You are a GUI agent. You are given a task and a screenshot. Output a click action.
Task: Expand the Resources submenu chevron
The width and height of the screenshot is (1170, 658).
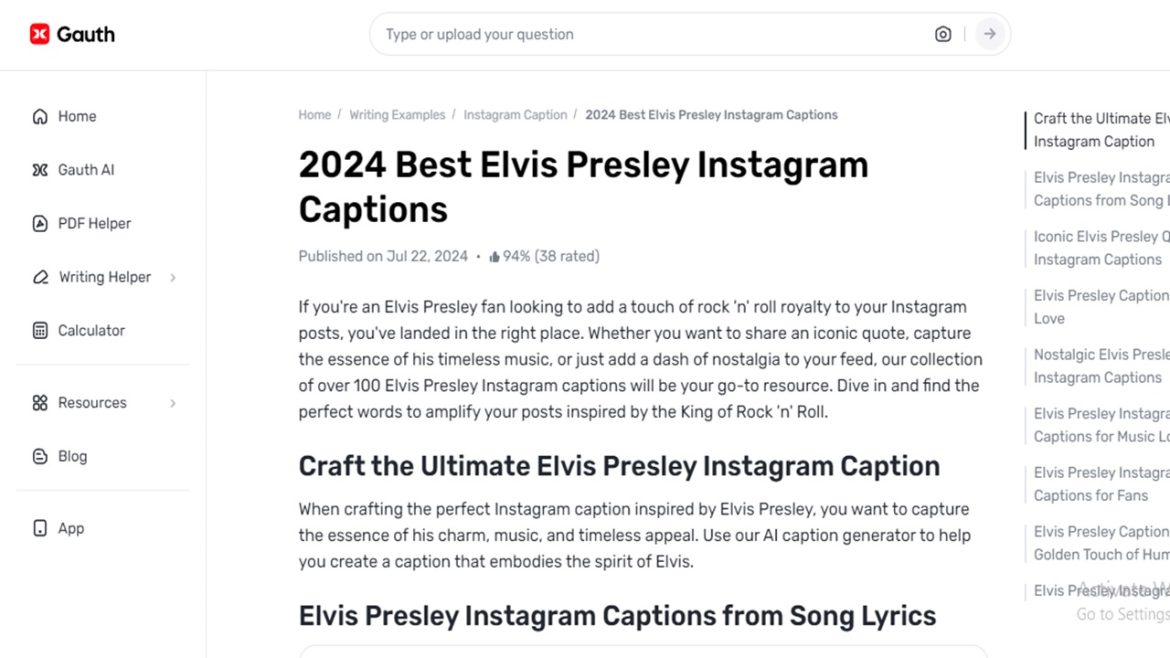[173, 403]
